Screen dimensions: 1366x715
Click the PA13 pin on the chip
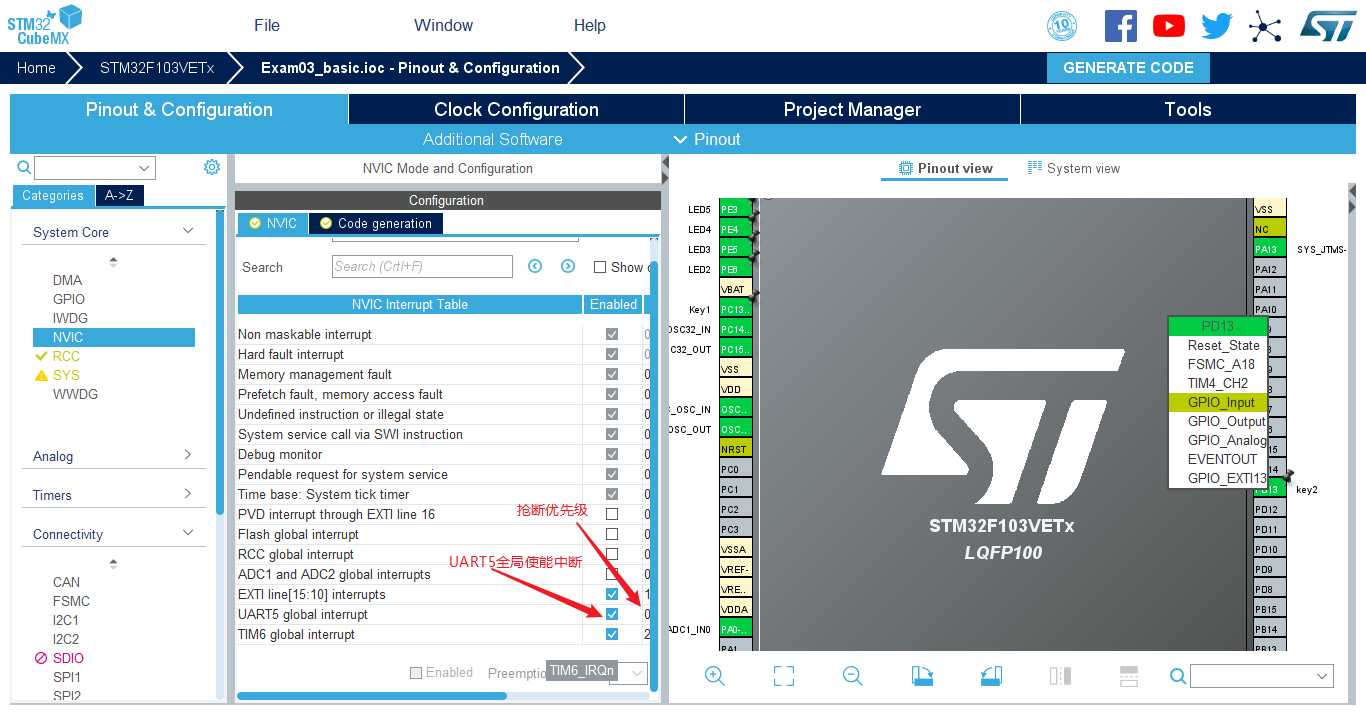click(x=1270, y=249)
